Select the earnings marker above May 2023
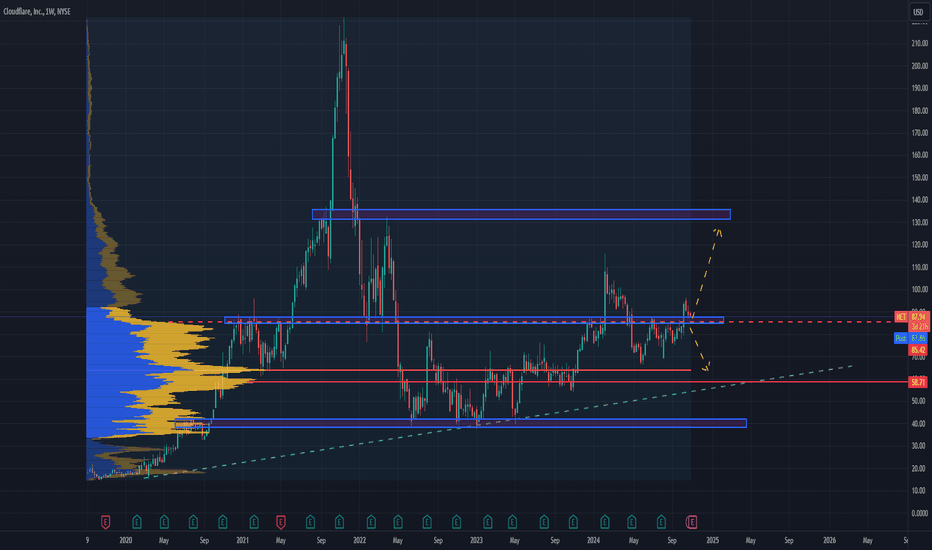Viewport: 932px width, 550px height. pyautogui.click(x=512, y=522)
